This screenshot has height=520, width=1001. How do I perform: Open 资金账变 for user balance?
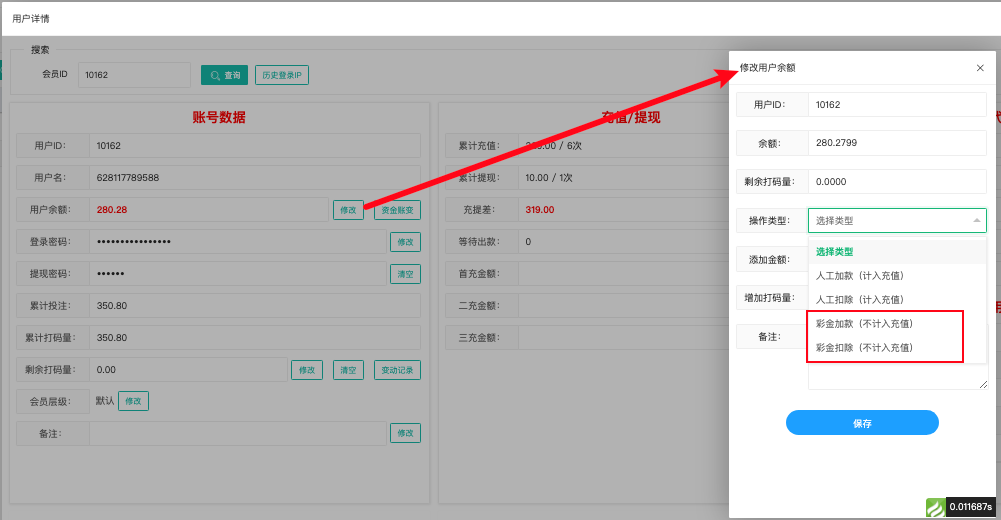click(x=397, y=210)
